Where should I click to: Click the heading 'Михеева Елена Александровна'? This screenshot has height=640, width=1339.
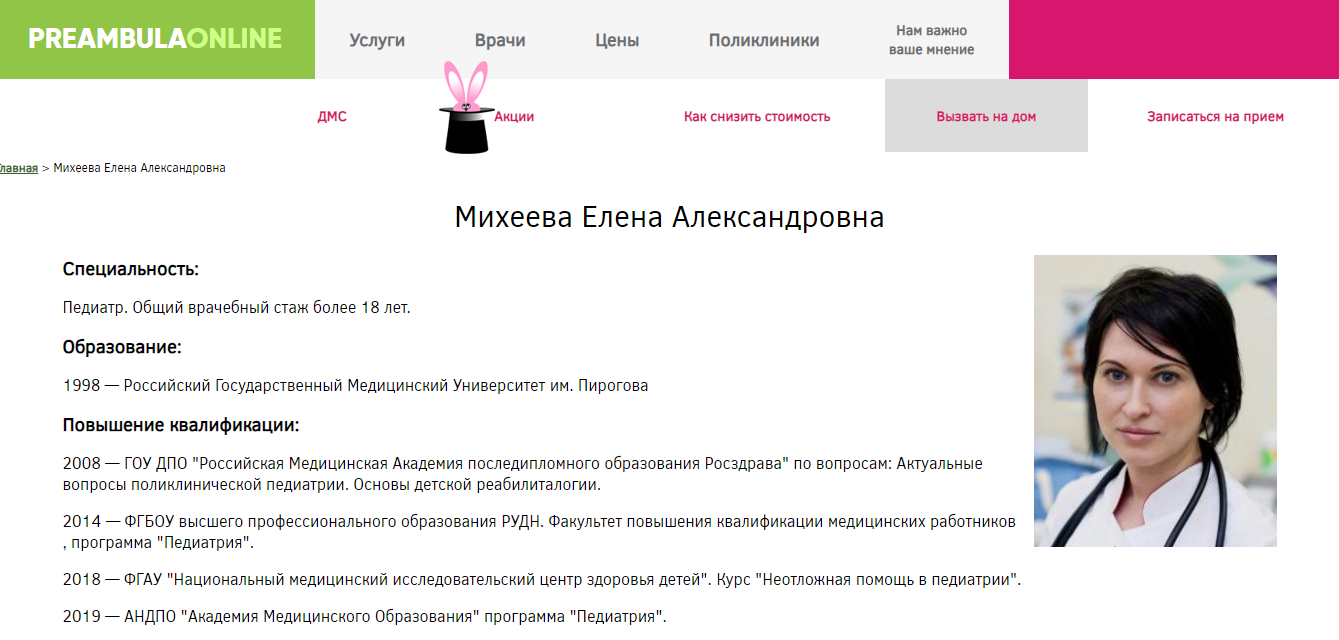tap(669, 218)
